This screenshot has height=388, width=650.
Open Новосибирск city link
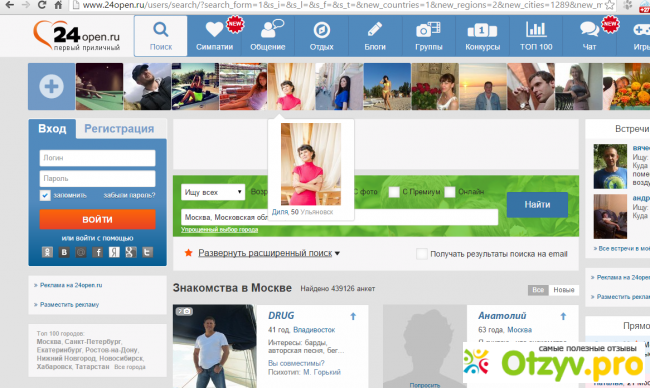point(121,359)
